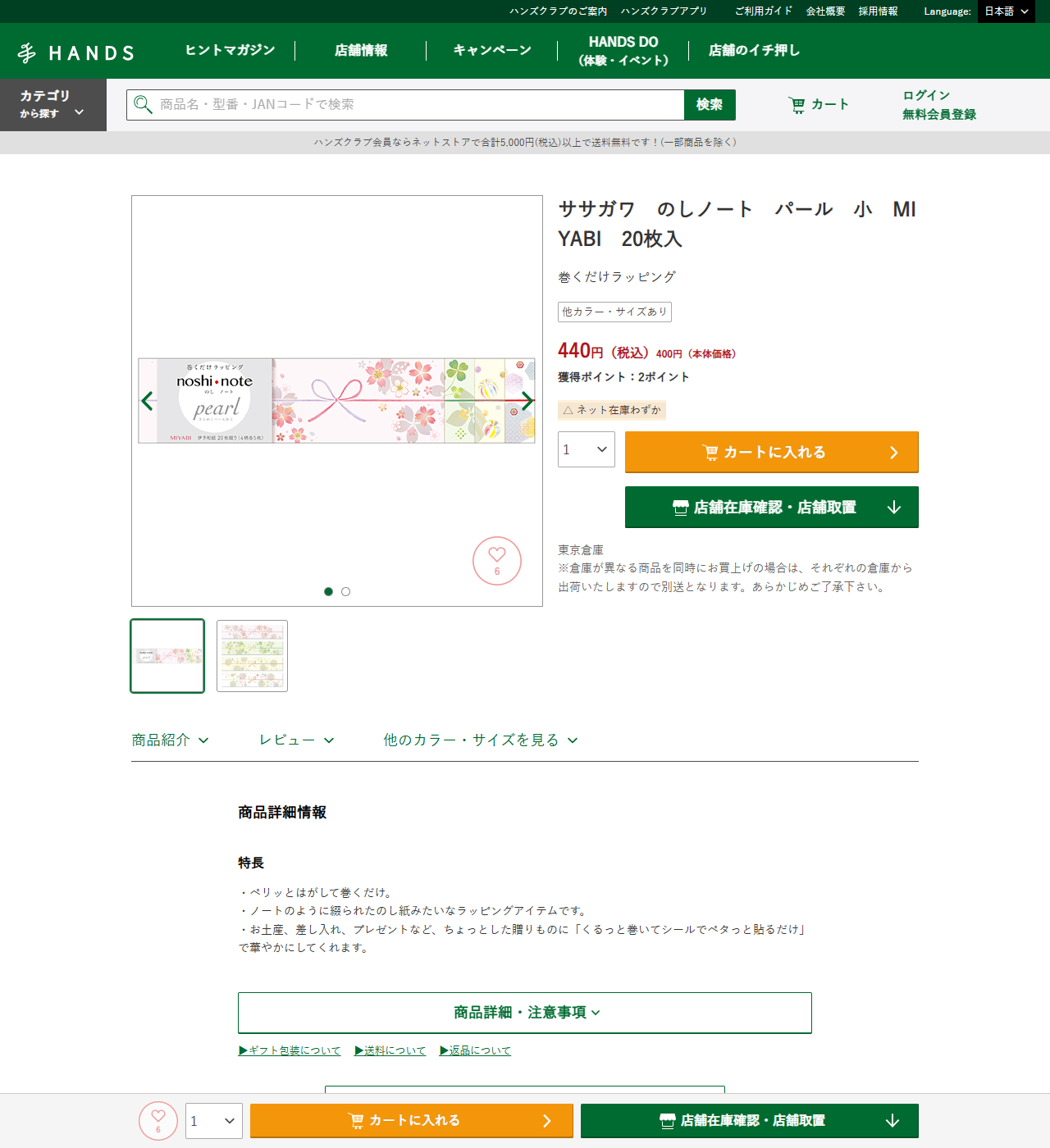Jump to 他のカラー・サイズを見る section

(x=481, y=740)
